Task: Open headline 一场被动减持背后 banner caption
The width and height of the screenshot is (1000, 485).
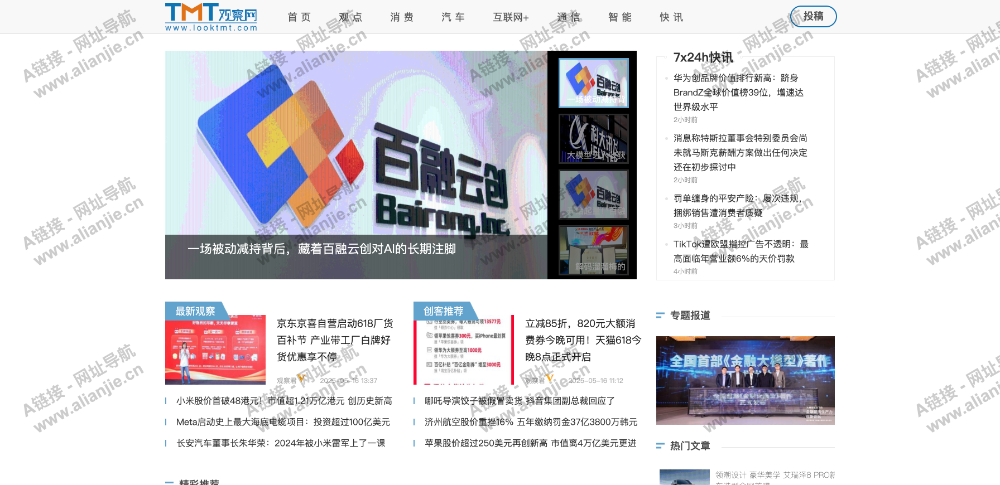Action: (321, 249)
